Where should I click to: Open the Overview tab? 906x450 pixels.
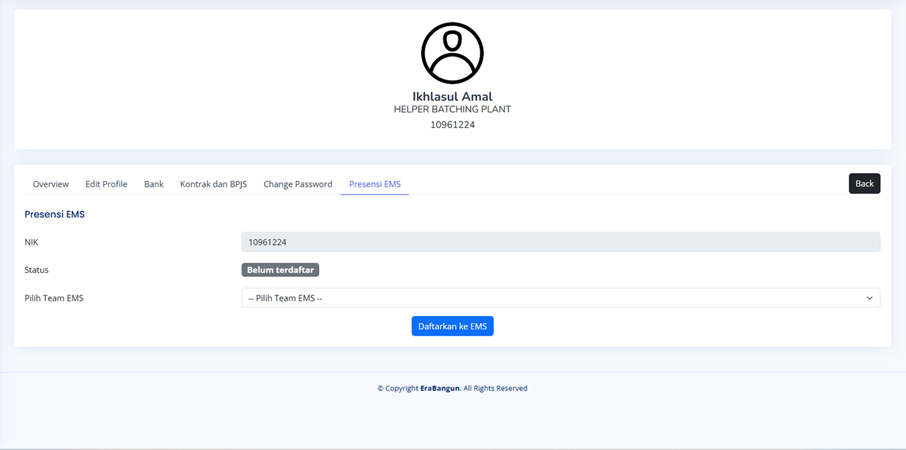pos(51,184)
